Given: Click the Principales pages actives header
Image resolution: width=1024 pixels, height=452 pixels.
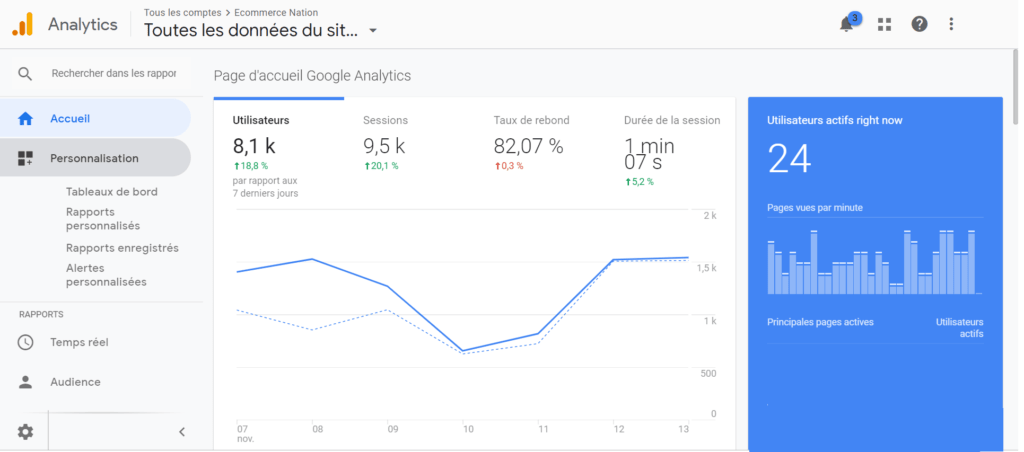Looking at the screenshot, I should 820,322.
